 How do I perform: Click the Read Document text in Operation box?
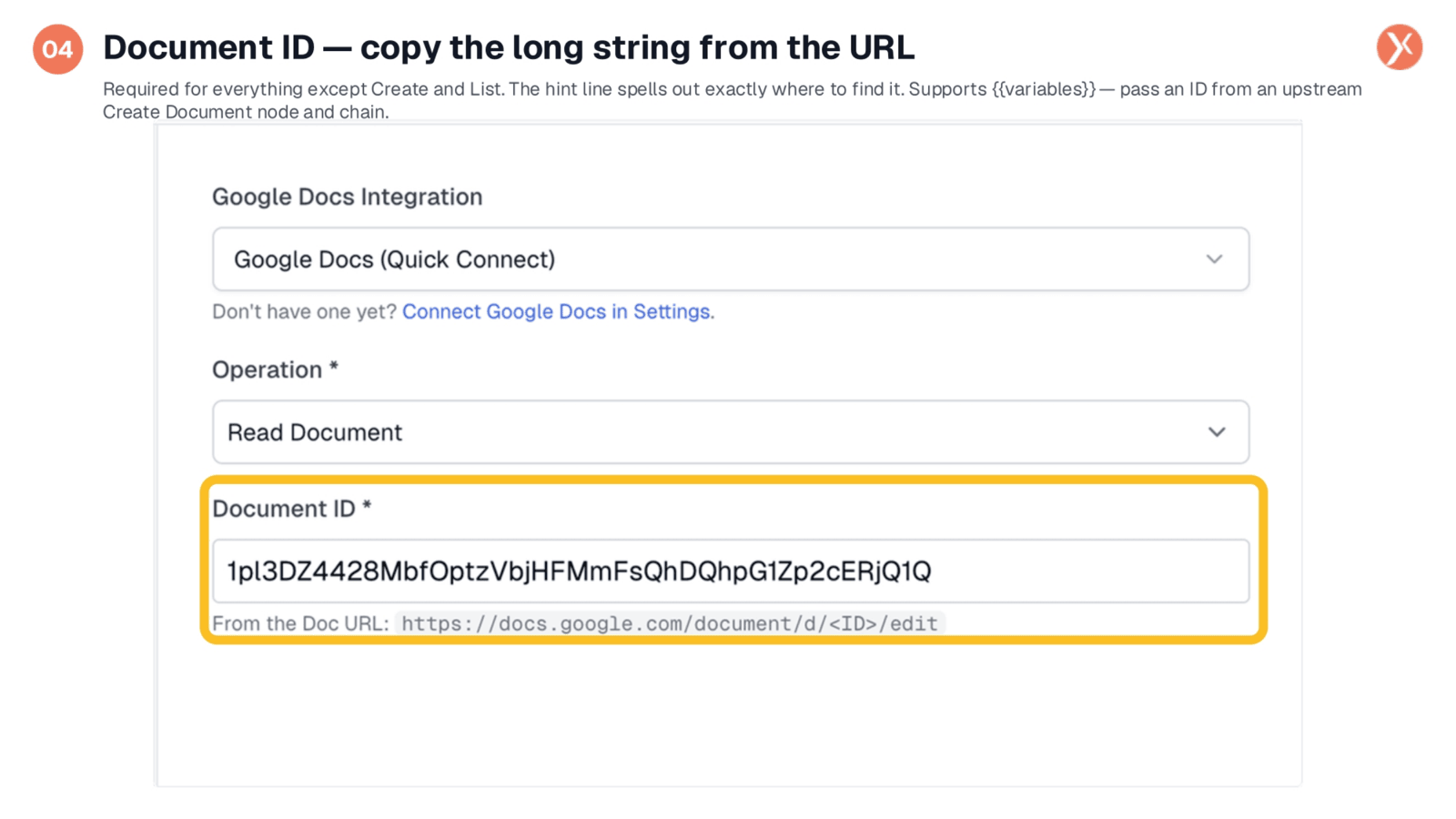tap(315, 432)
